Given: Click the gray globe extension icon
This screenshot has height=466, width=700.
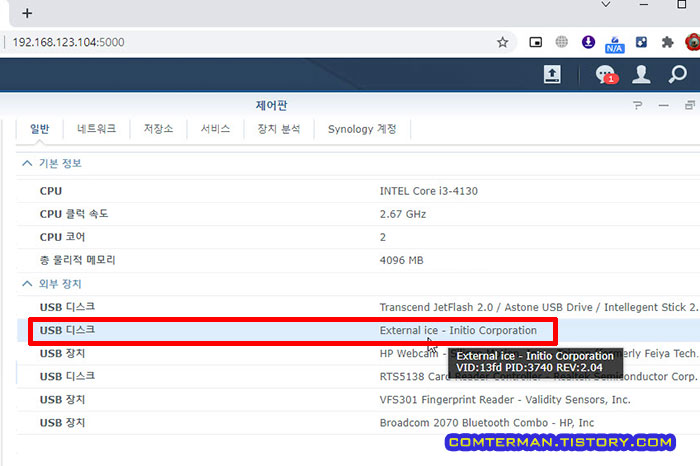Looking at the screenshot, I should (x=562, y=42).
